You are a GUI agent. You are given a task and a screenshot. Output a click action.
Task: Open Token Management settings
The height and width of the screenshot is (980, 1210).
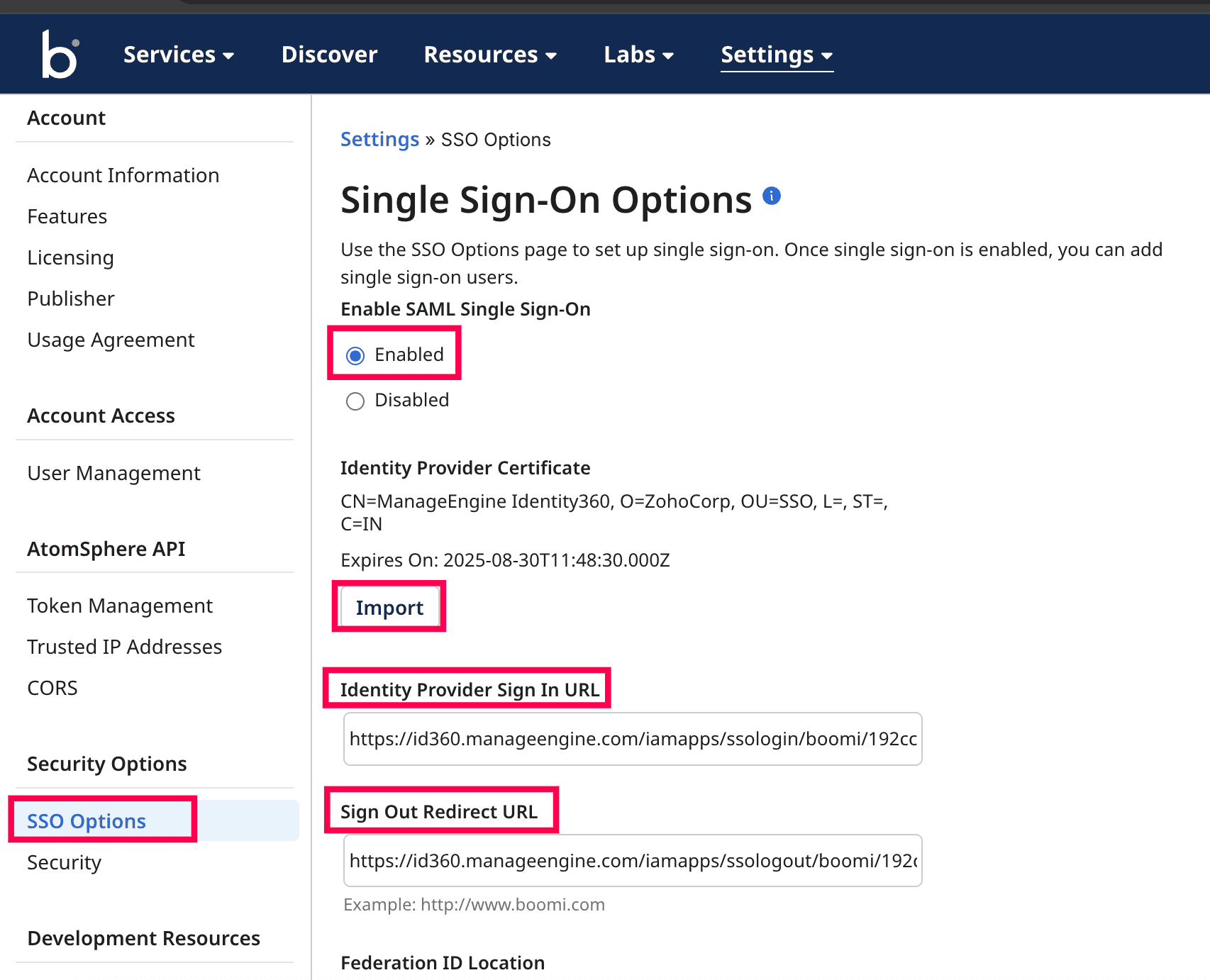[119, 606]
